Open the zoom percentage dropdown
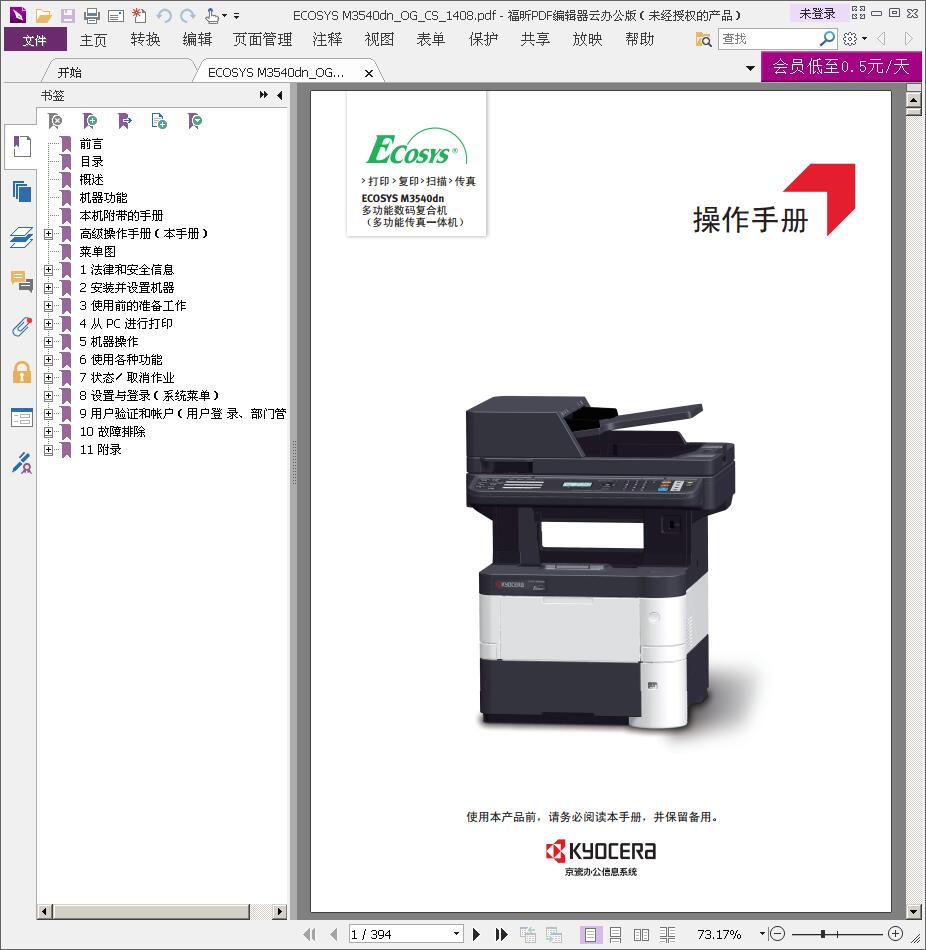Viewport: 926px width, 950px height. coord(762,934)
